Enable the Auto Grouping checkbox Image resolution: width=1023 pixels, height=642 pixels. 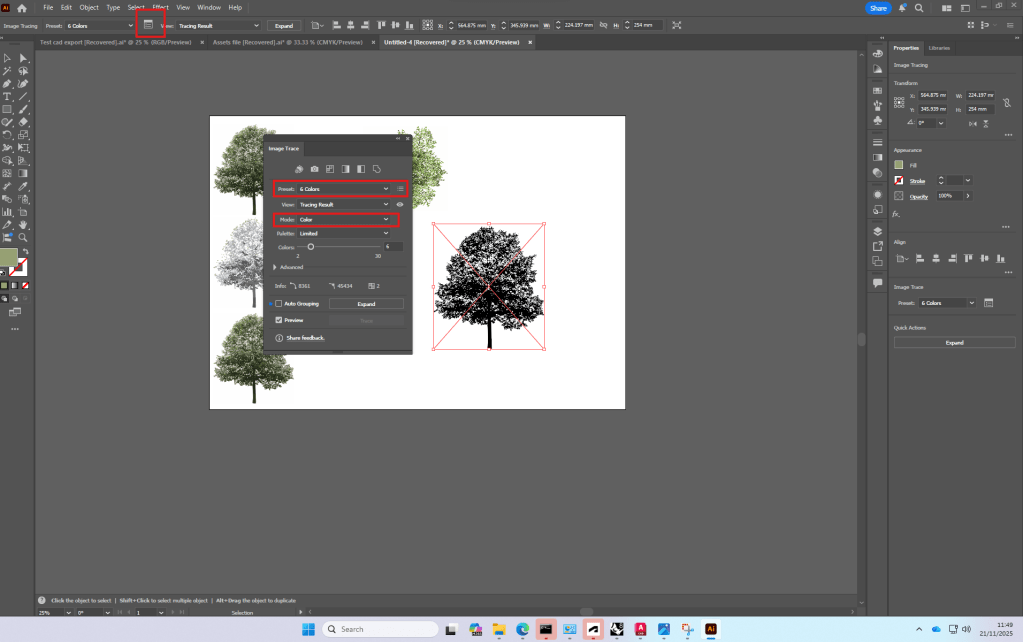(x=279, y=303)
